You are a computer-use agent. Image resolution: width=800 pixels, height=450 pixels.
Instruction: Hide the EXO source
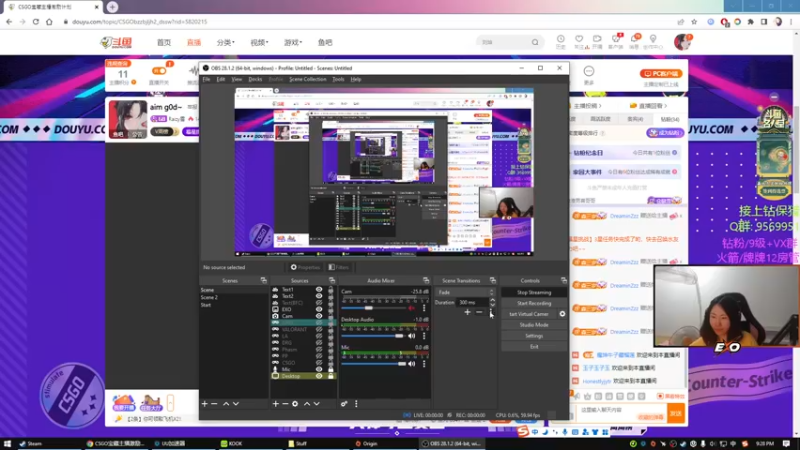pos(319,309)
